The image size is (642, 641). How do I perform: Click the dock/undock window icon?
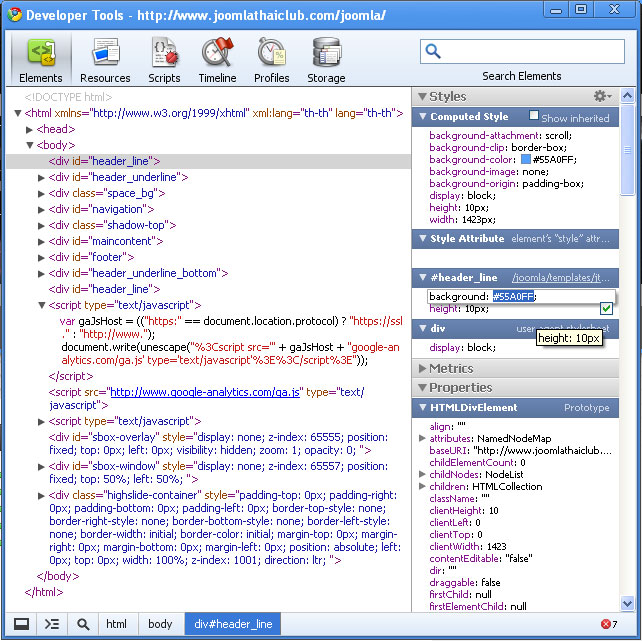pos(21,624)
